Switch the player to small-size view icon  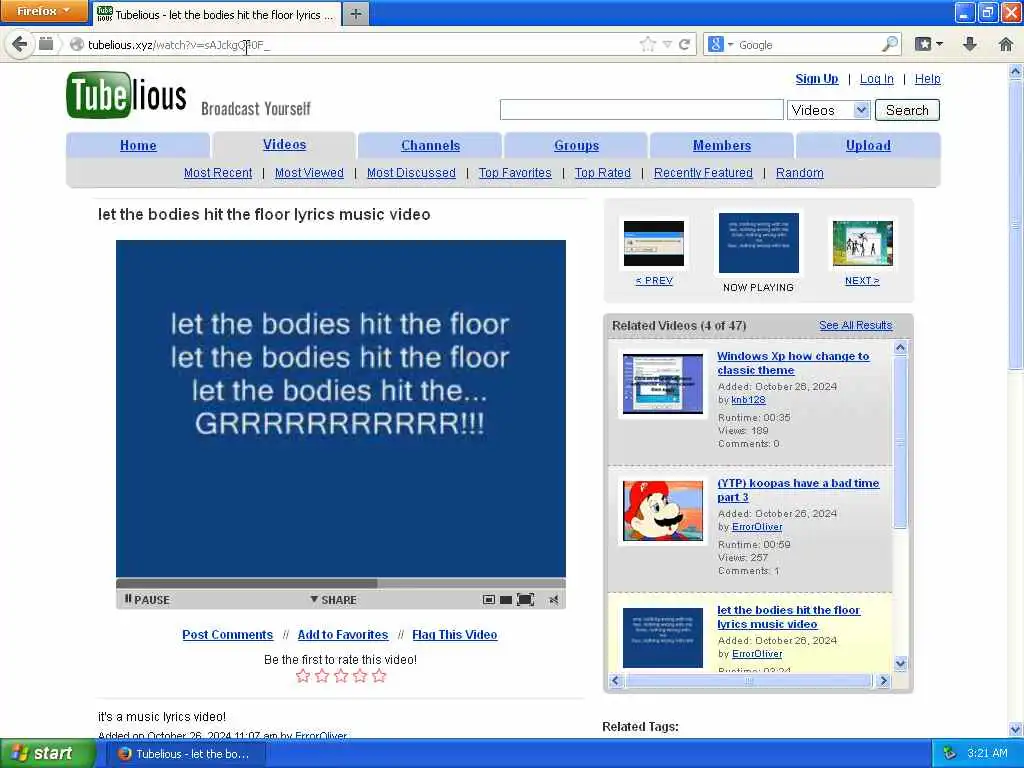tap(488, 600)
